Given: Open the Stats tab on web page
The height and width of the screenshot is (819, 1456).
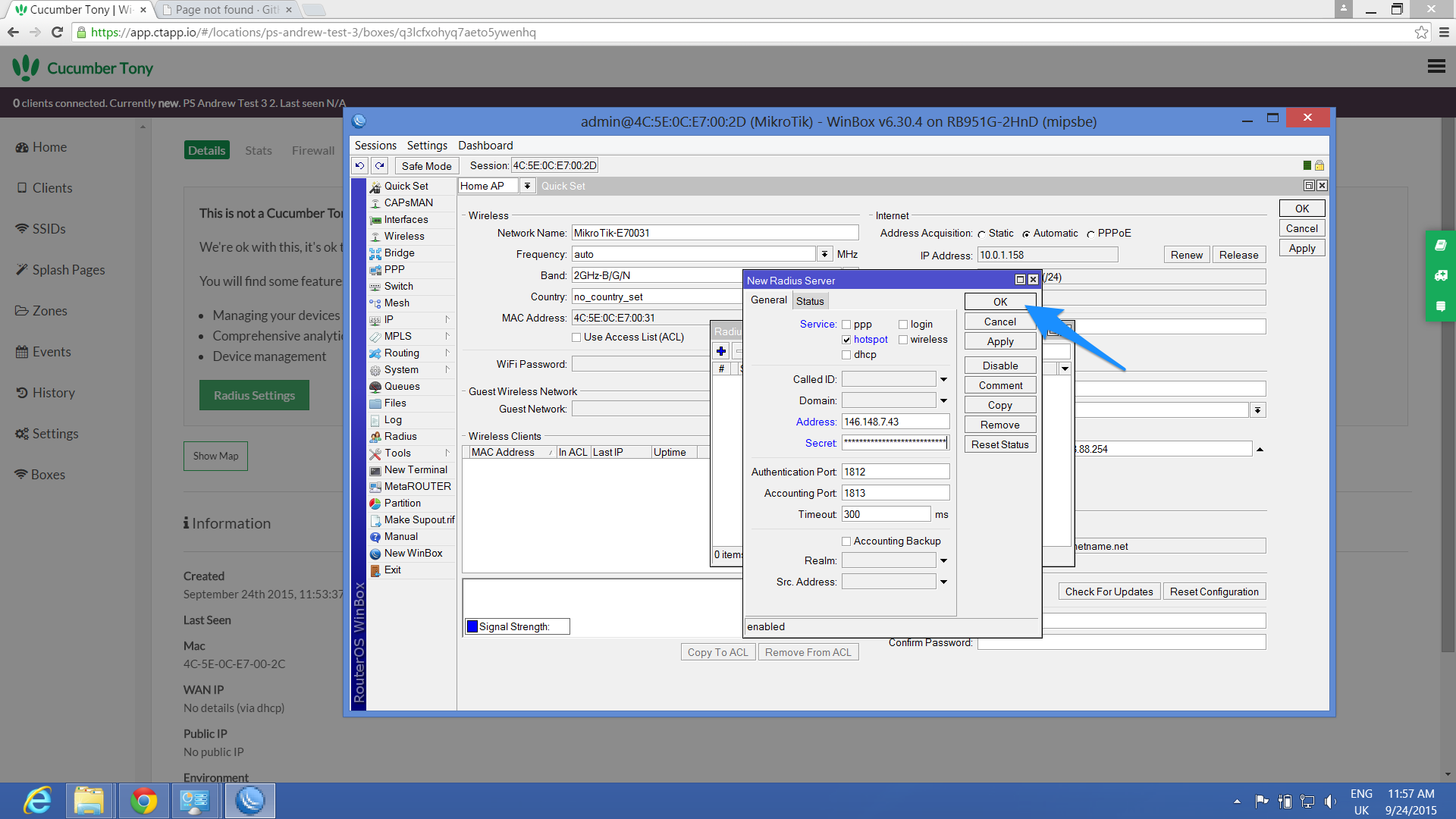Looking at the screenshot, I should coord(259,151).
